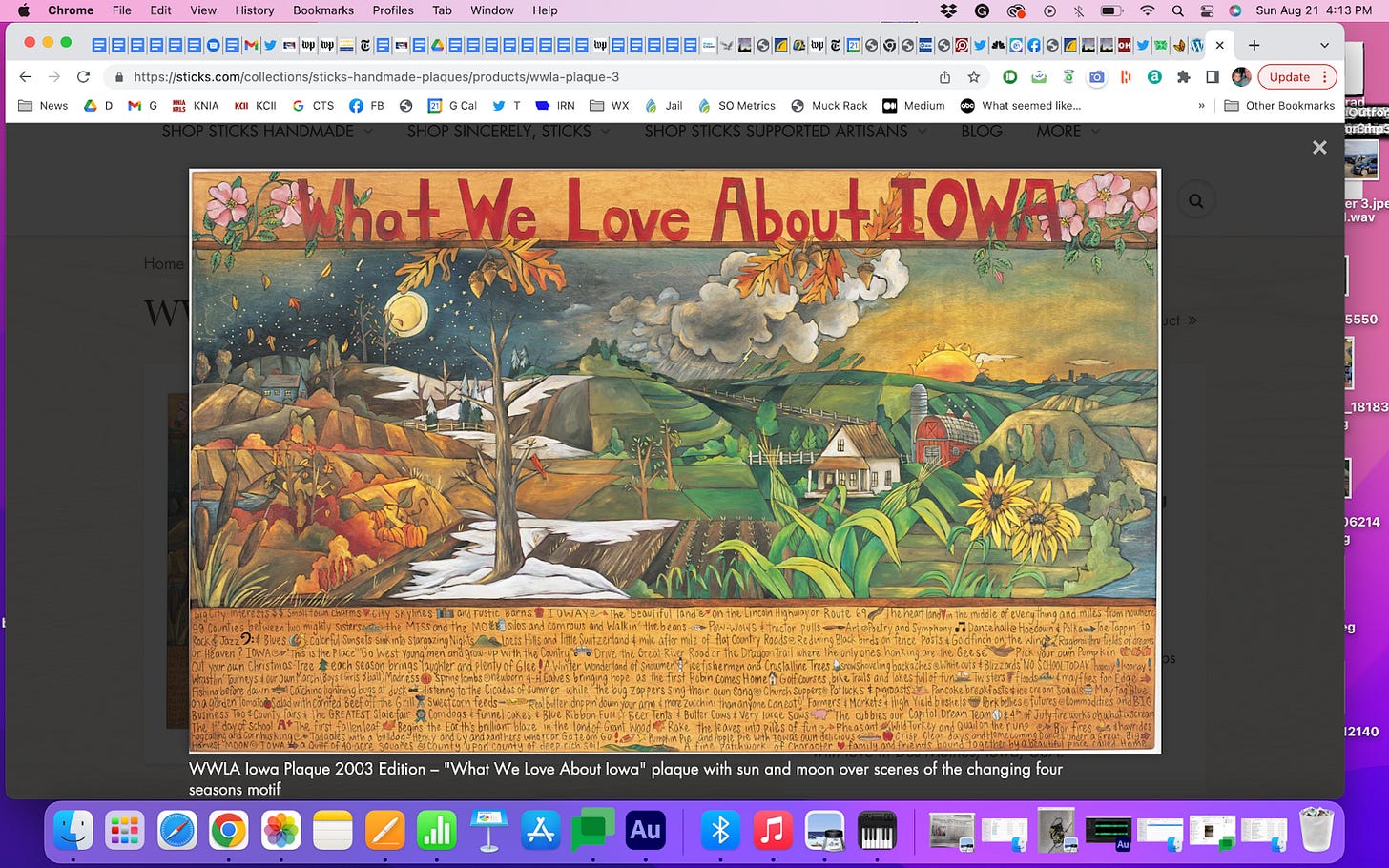Screen dimensions: 1389x868
Task: Open the FB Facebook bookmark
Action: 366,106
